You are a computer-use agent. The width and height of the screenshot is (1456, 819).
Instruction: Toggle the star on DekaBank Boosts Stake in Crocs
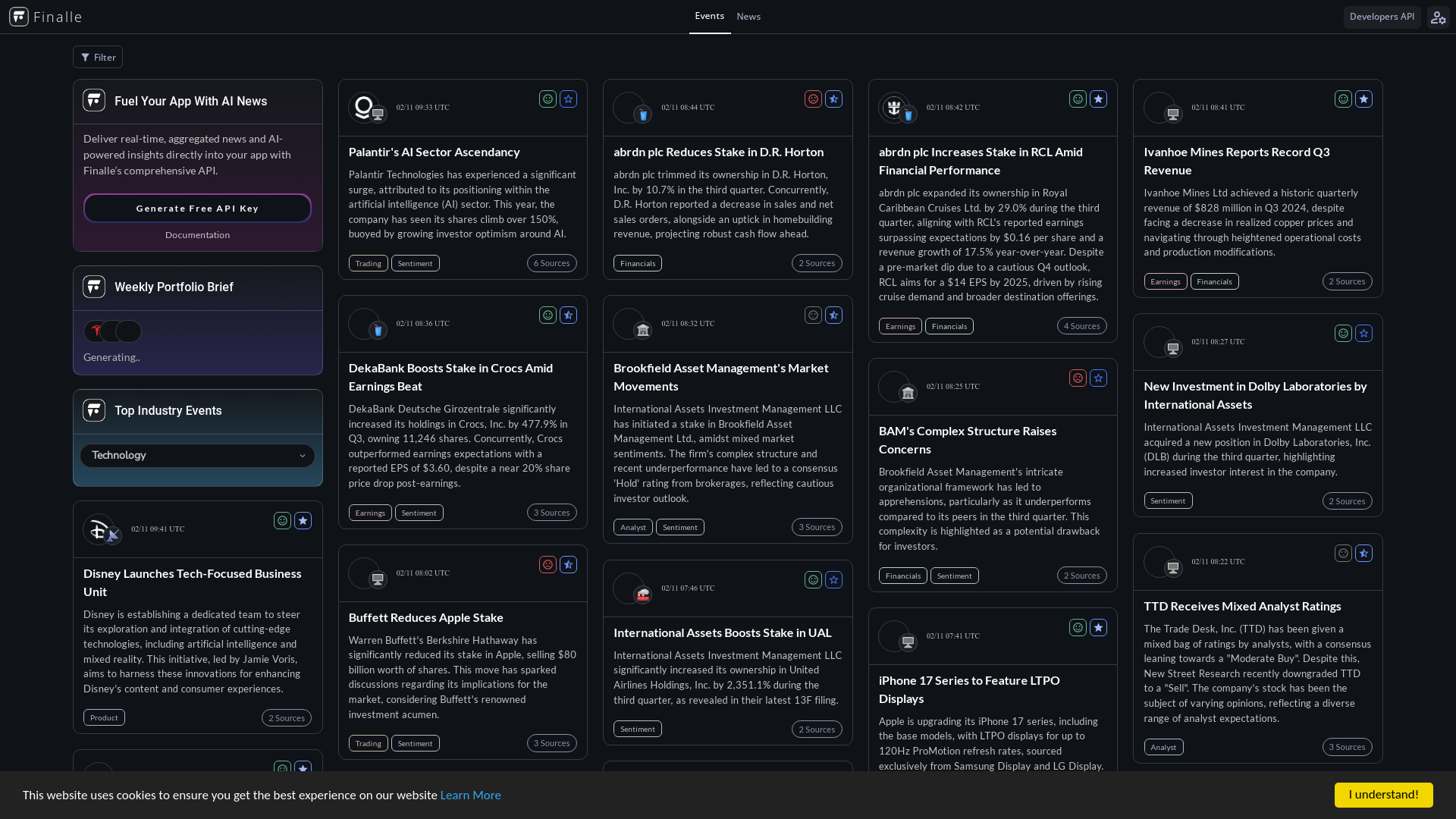pyautogui.click(x=568, y=315)
